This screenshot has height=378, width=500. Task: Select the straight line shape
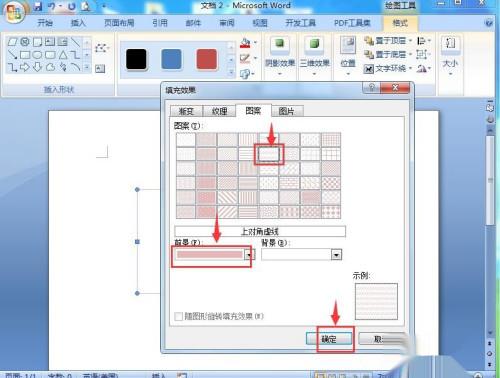(75, 42)
